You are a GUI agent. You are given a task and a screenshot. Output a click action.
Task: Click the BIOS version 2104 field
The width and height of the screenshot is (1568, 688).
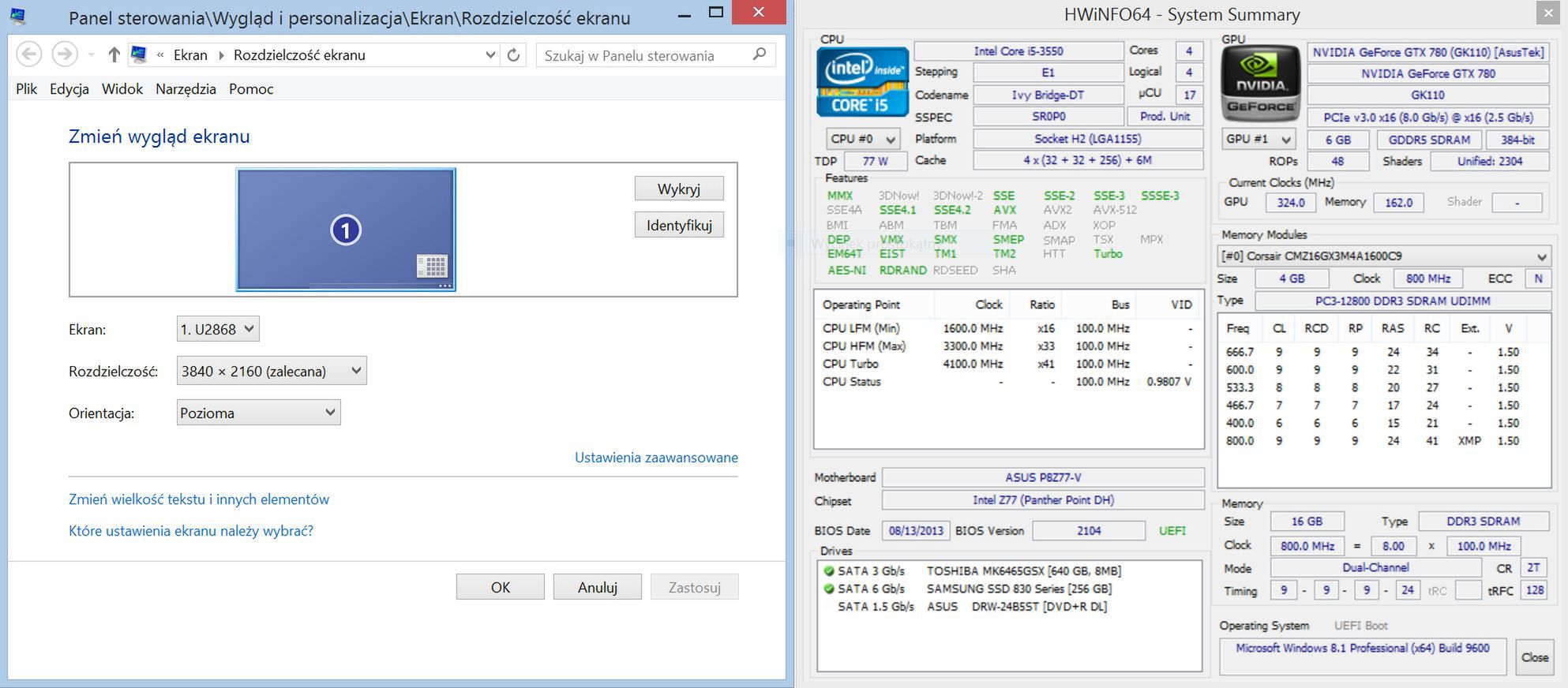click(1089, 531)
